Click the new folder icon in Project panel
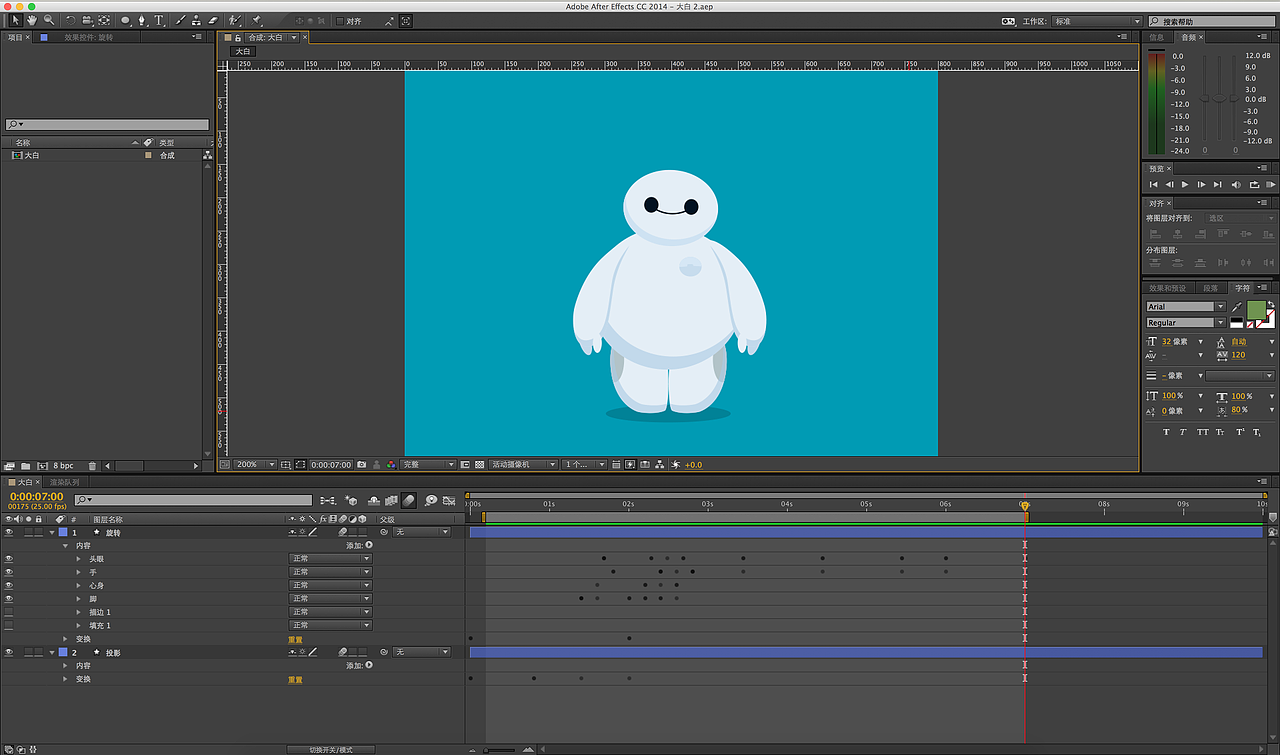The width and height of the screenshot is (1280, 755). click(24, 466)
